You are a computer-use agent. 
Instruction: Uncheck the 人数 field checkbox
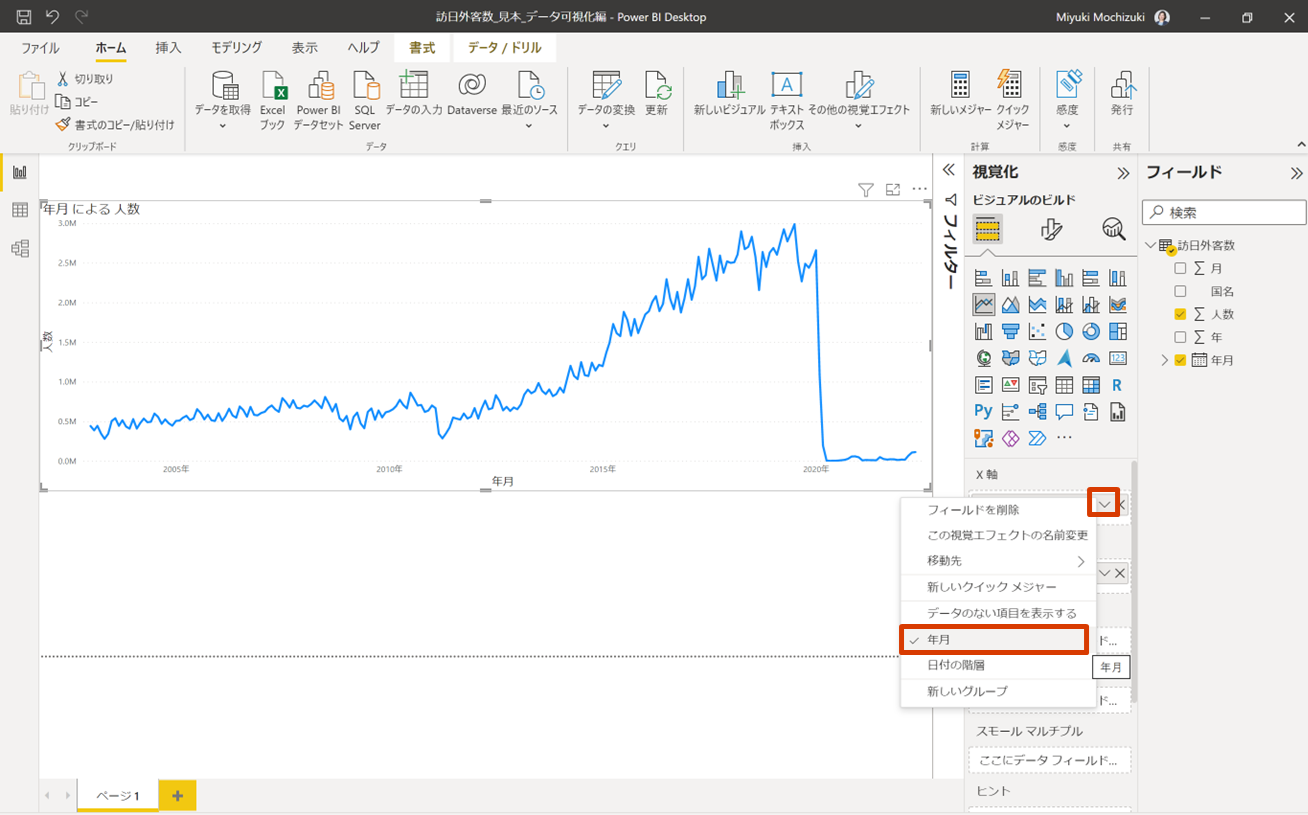point(1180,314)
